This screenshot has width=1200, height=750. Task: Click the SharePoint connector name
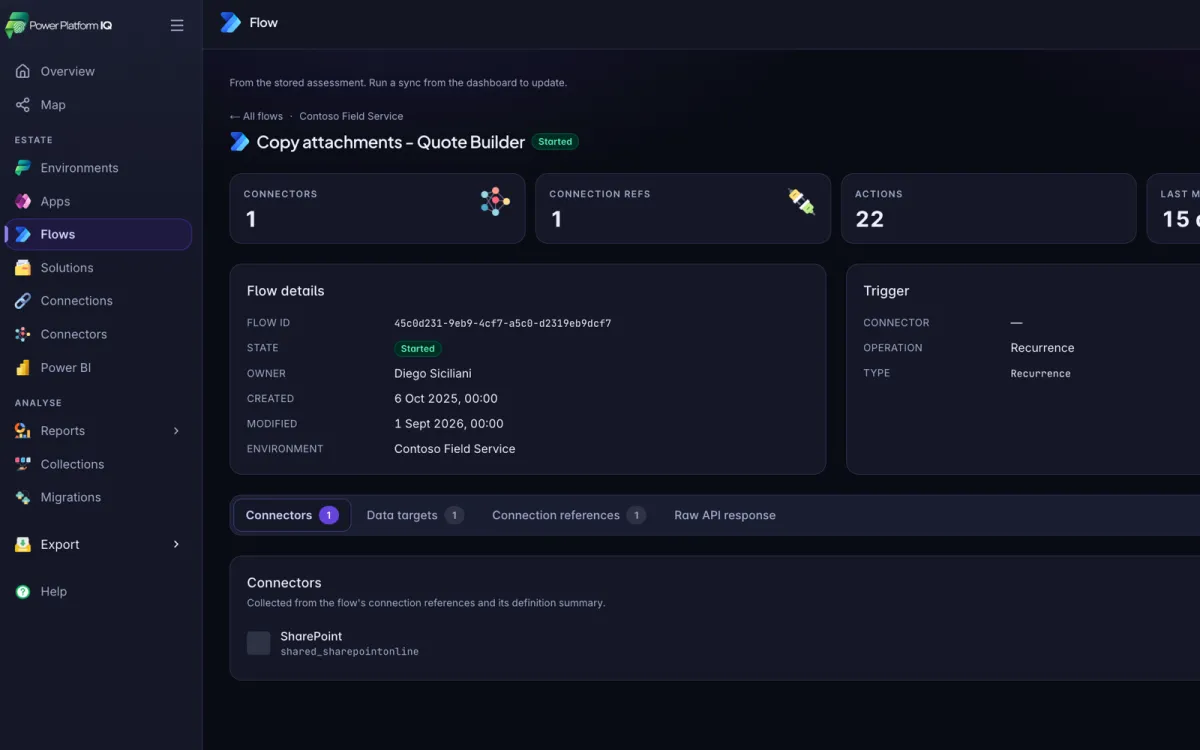(311, 636)
